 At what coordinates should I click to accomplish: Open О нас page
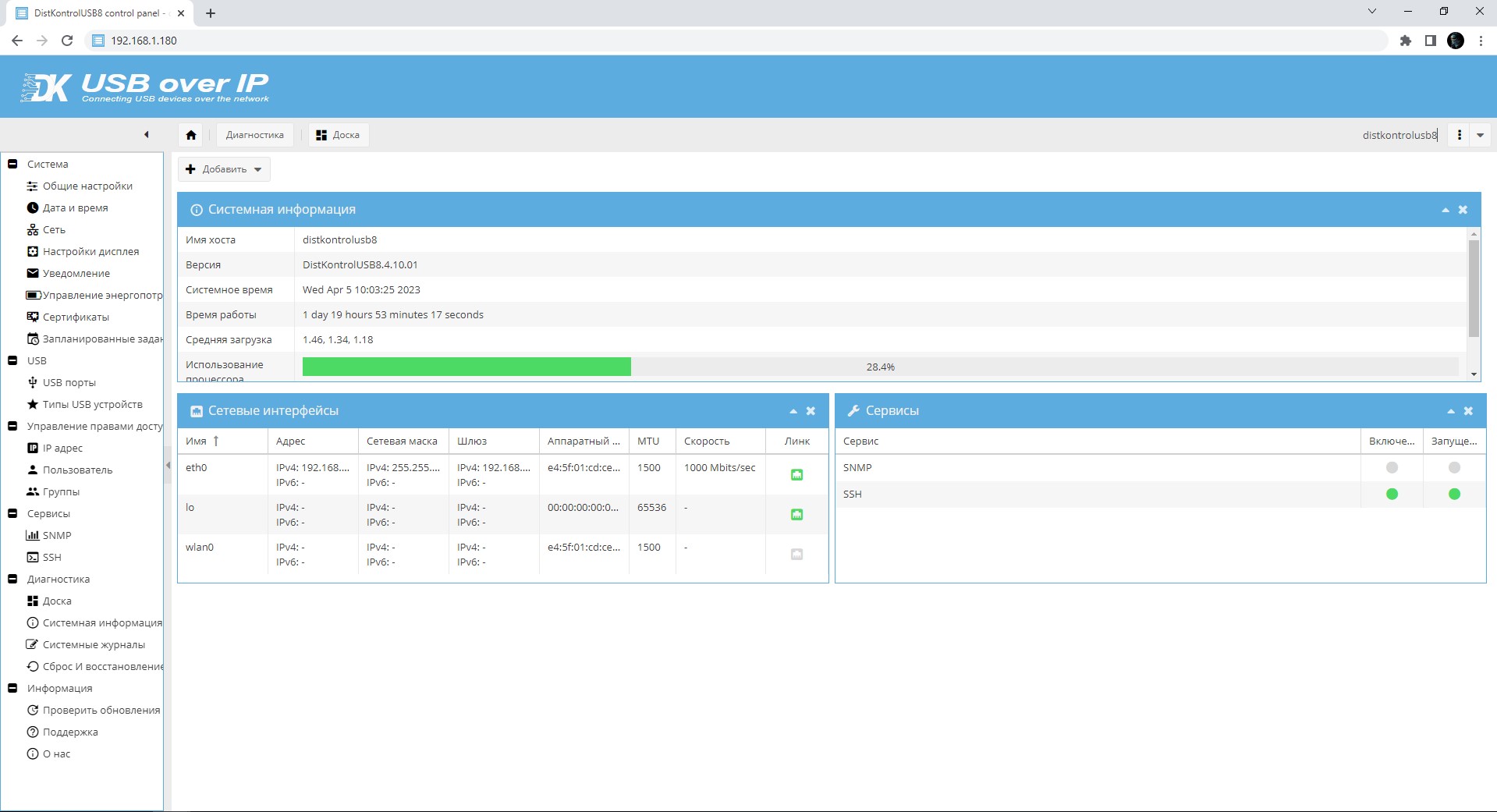coord(56,753)
